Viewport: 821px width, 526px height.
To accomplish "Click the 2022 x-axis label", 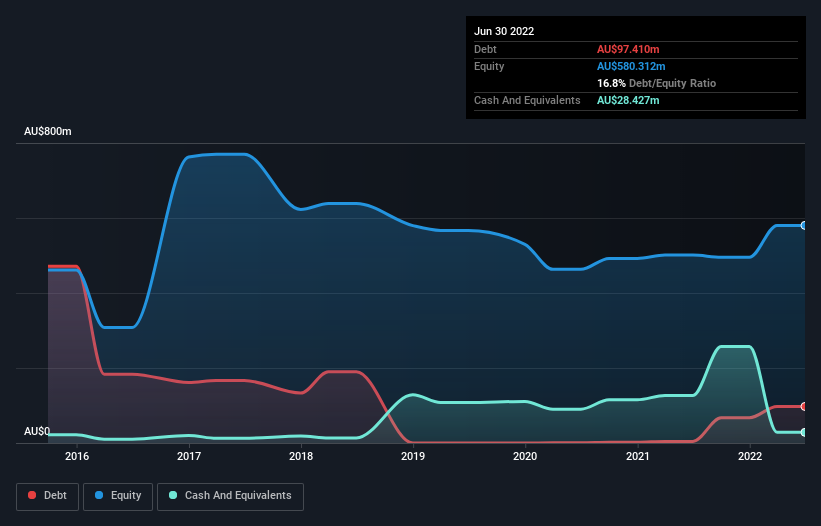I will pos(750,456).
